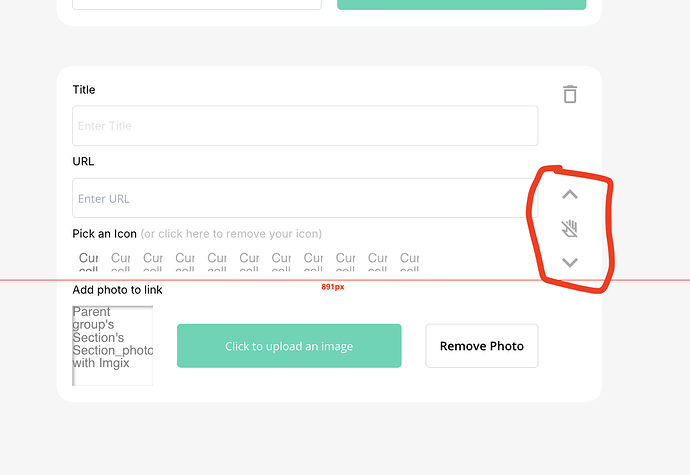This screenshot has height=475, width=690.
Task: Click the 'Enter Title' input field
Action: point(305,125)
